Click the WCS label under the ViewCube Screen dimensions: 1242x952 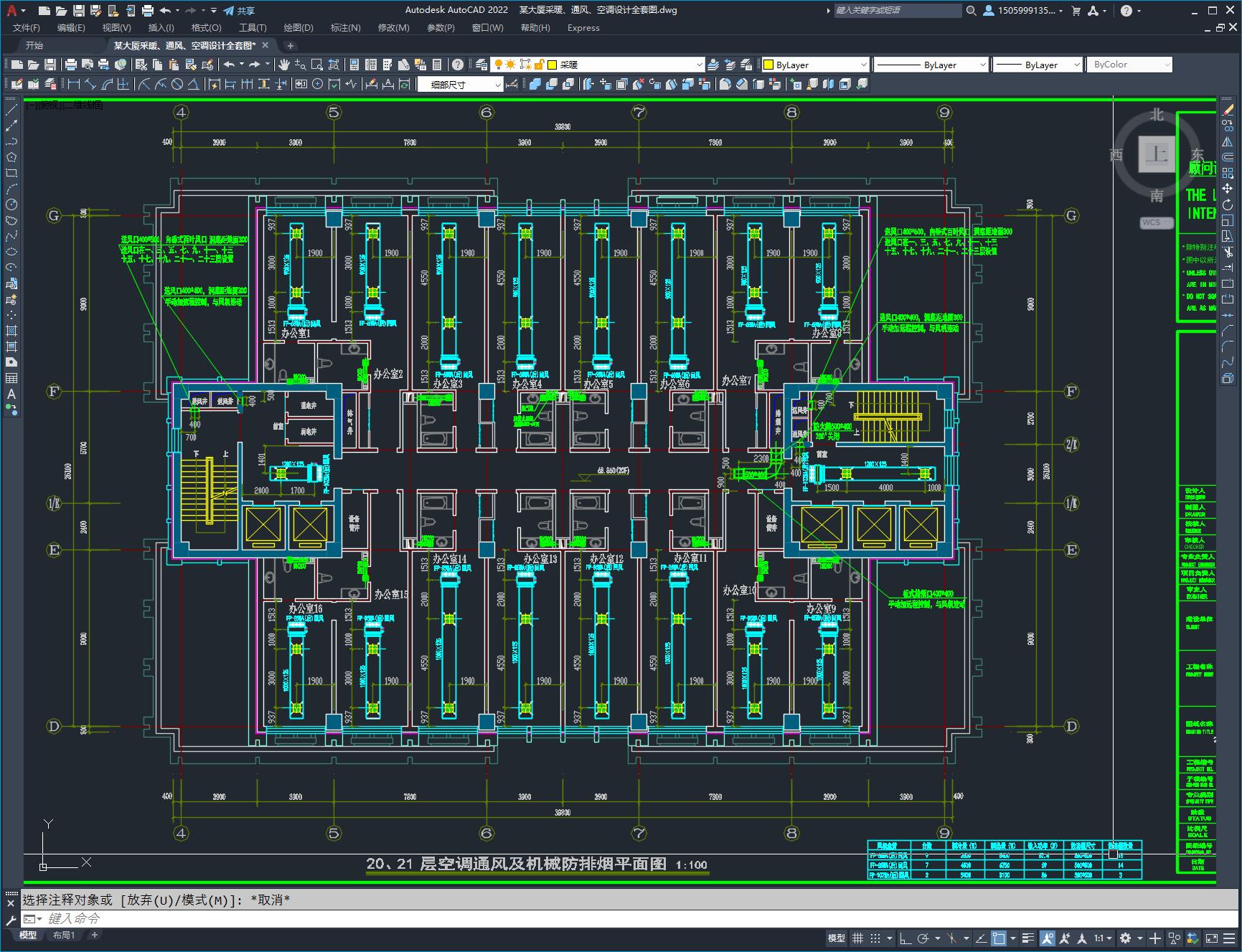click(1152, 222)
